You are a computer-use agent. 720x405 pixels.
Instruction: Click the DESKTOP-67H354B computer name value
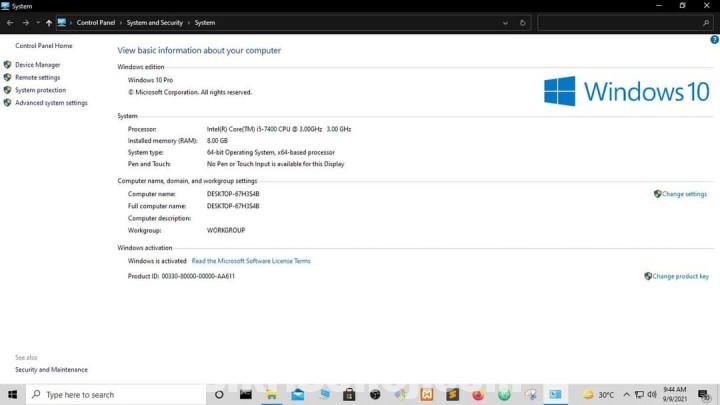point(233,194)
